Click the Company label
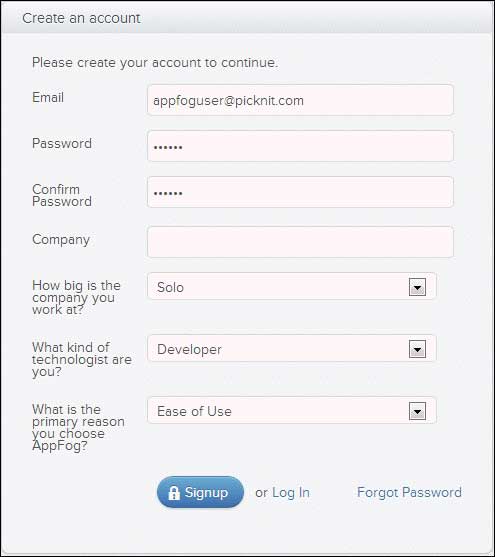Screen dimensions: 495x557 (61, 240)
